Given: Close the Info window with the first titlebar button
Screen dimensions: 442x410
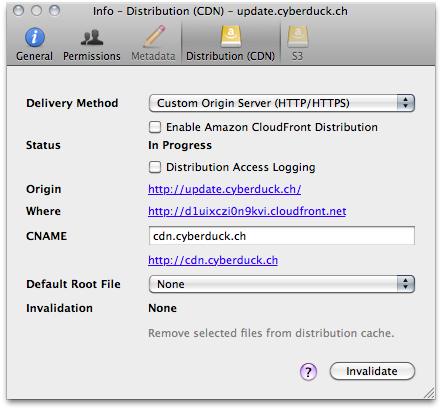Looking at the screenshot, I should (x=18, y=11).
